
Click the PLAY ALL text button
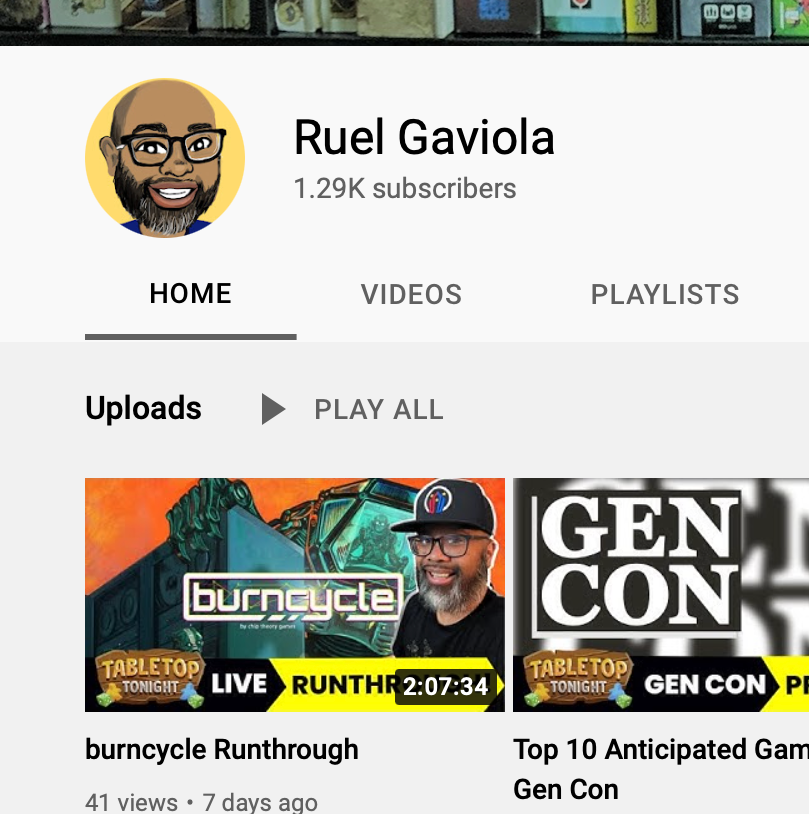[379, 409]
